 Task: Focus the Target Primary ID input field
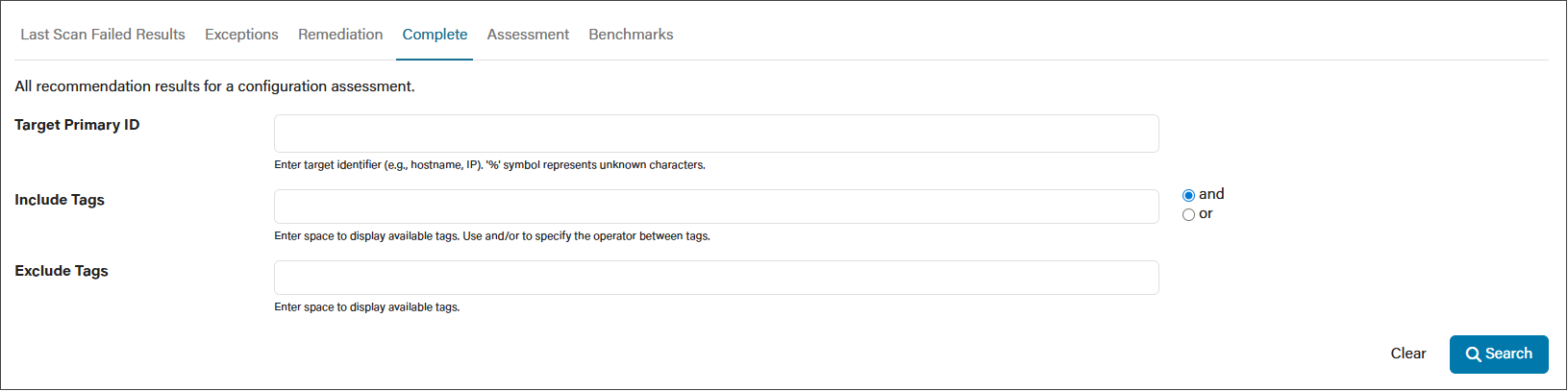(716, 134)
